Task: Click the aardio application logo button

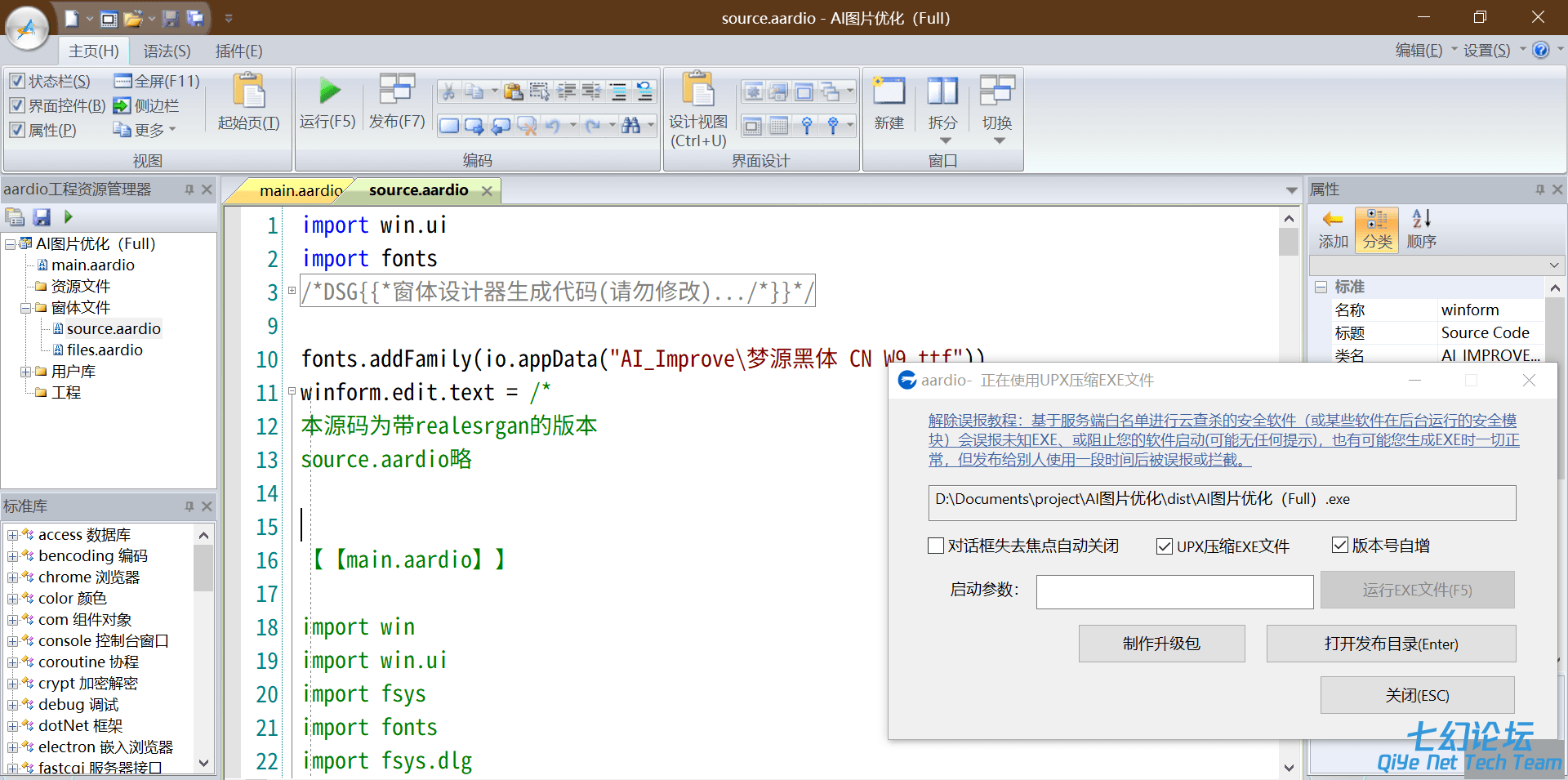Action: [x=27, y=29]
